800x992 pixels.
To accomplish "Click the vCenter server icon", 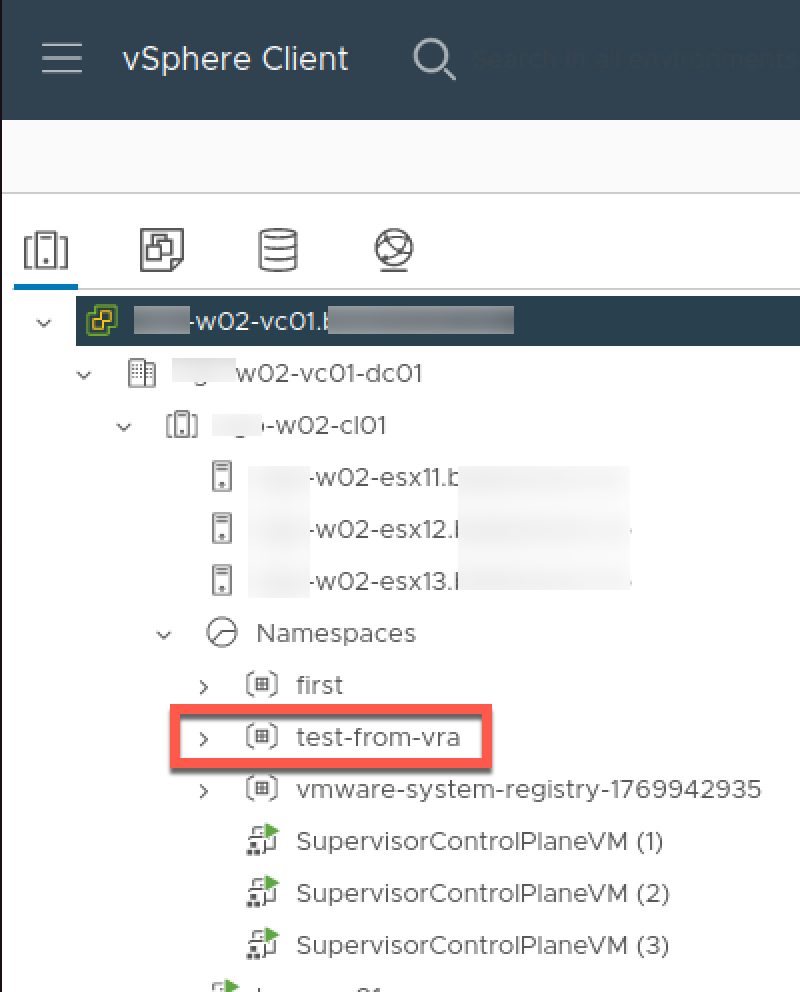I will point(102,320).
